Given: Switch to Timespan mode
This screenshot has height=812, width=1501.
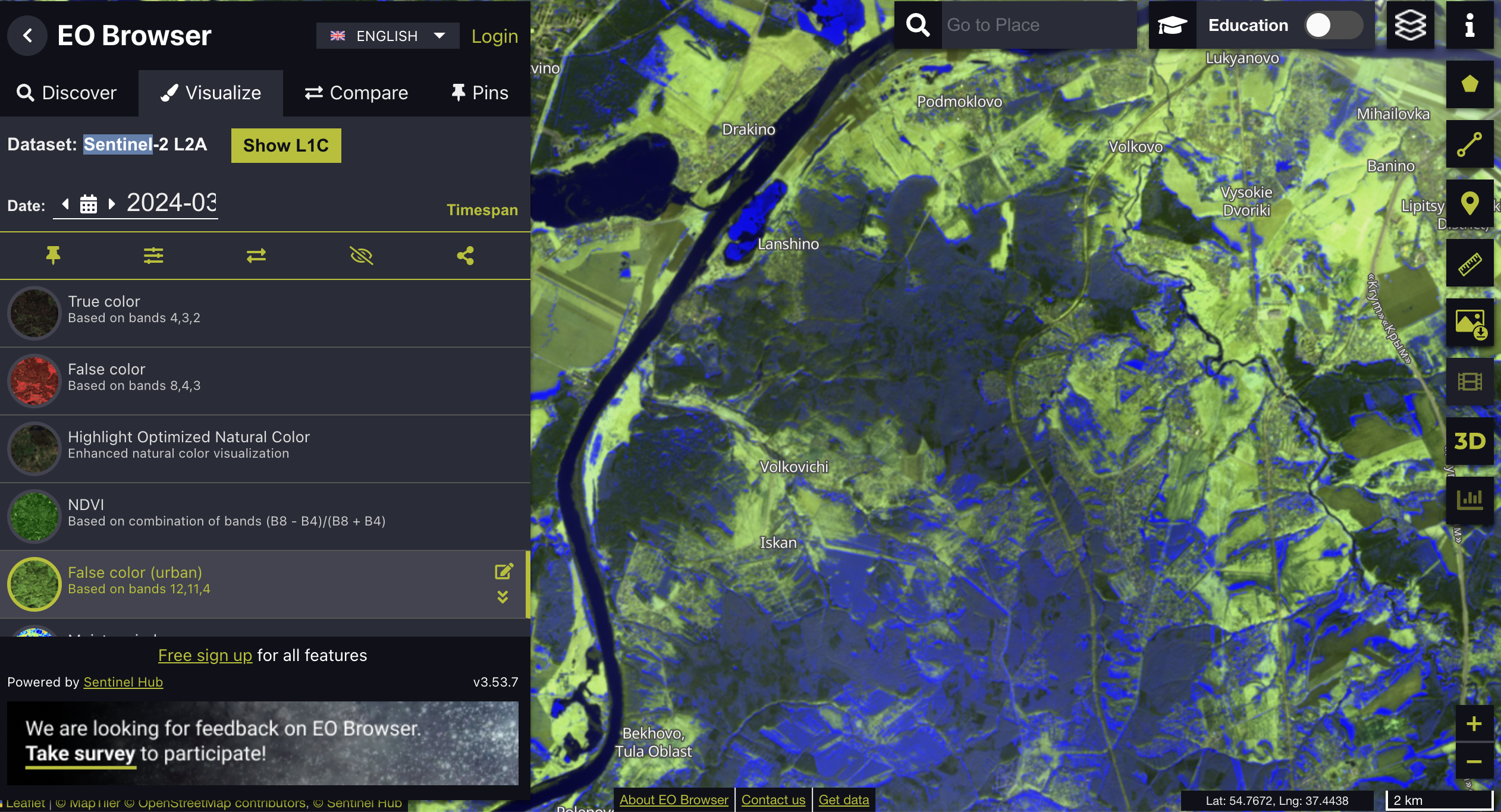Looking at the screenshot, I should tap(482, 210).
